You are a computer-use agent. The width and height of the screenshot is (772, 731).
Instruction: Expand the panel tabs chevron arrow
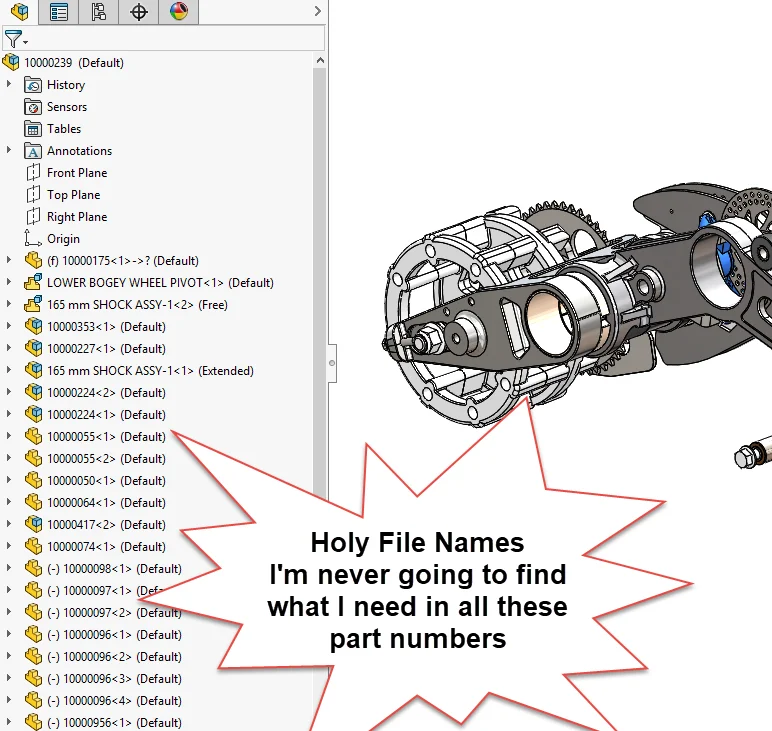click(318, 12)
